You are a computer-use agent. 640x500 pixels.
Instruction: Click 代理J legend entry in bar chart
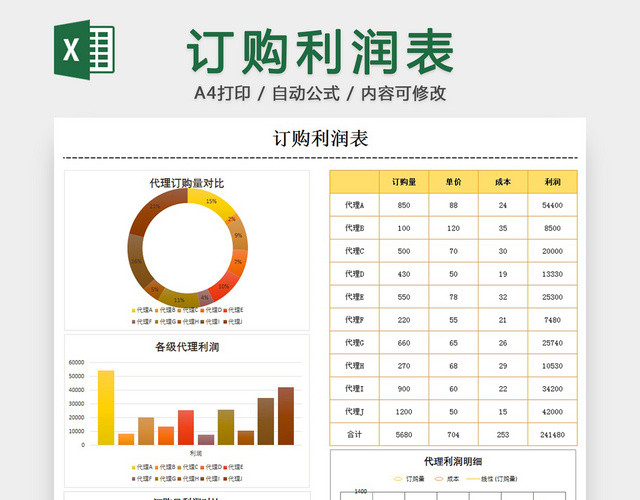coord(233,478)
